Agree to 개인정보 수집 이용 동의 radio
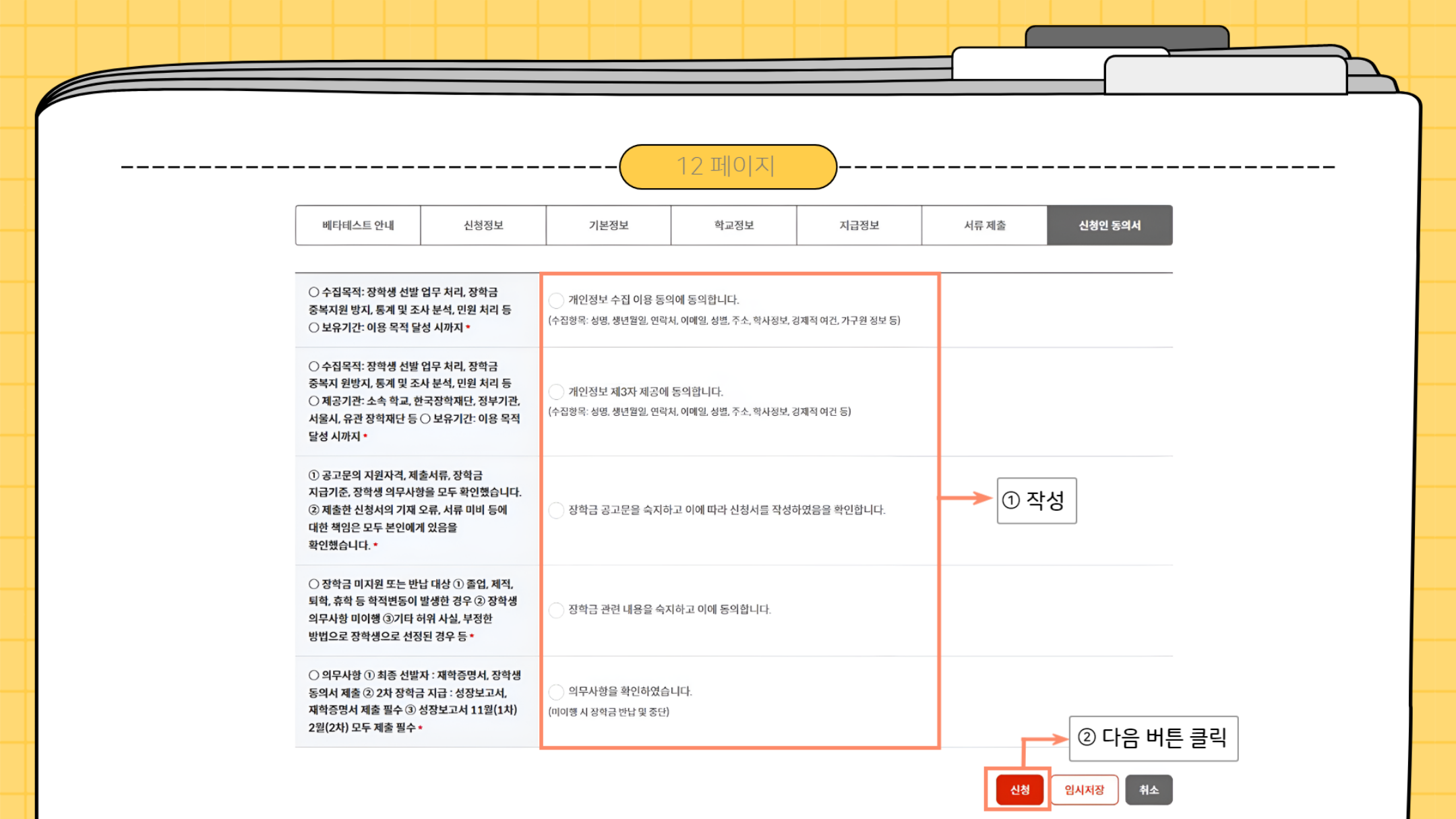The height and width of the screenshot is (819, 1456). coord(556,300)
